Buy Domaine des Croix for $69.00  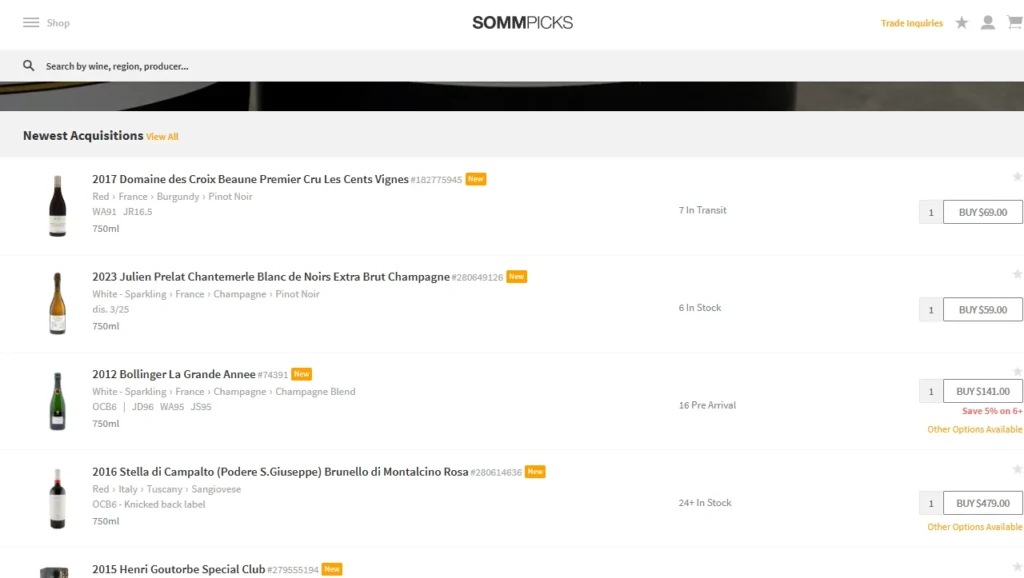click(x=982, y=212)
